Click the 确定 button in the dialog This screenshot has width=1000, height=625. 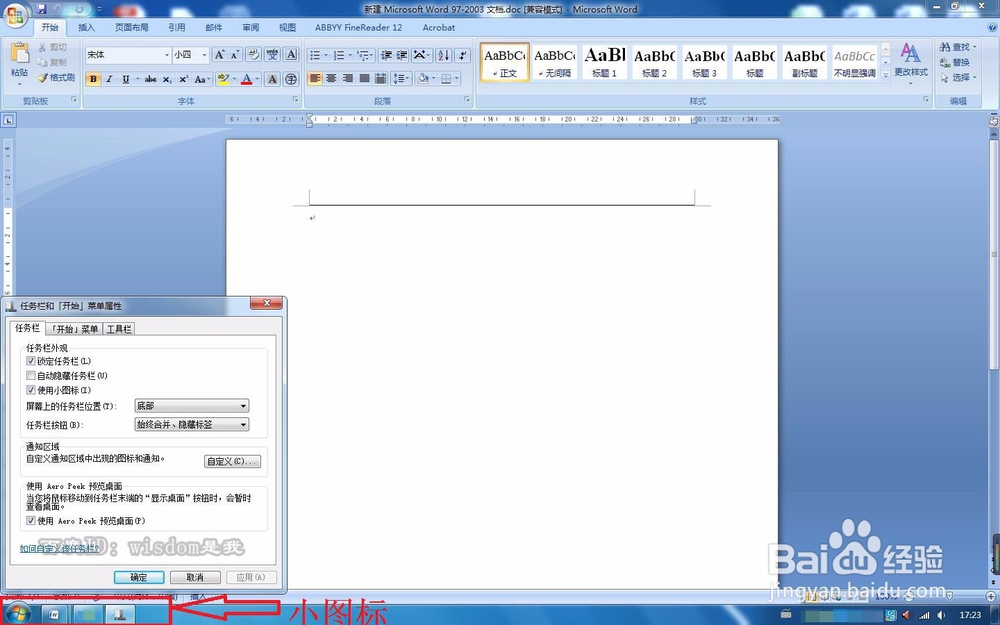(x=139, y=577)
